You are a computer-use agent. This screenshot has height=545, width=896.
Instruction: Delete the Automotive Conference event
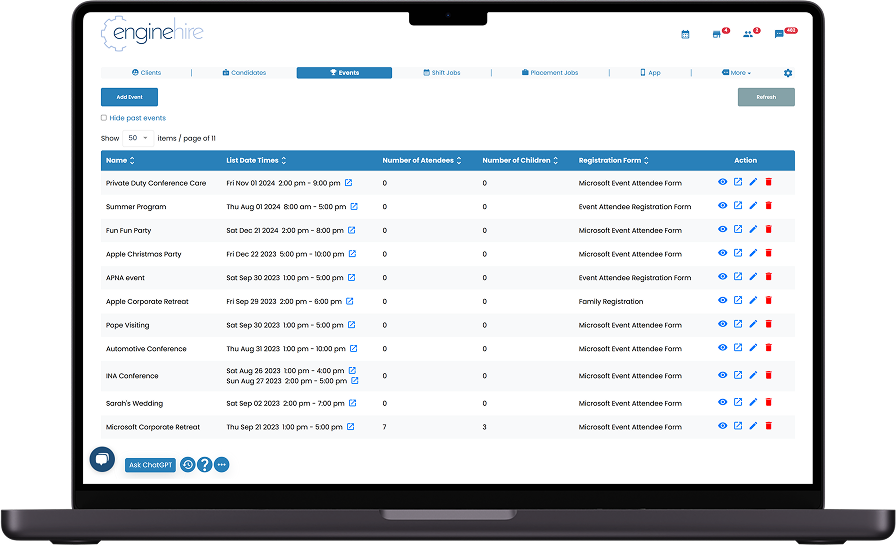pos(769,347)
